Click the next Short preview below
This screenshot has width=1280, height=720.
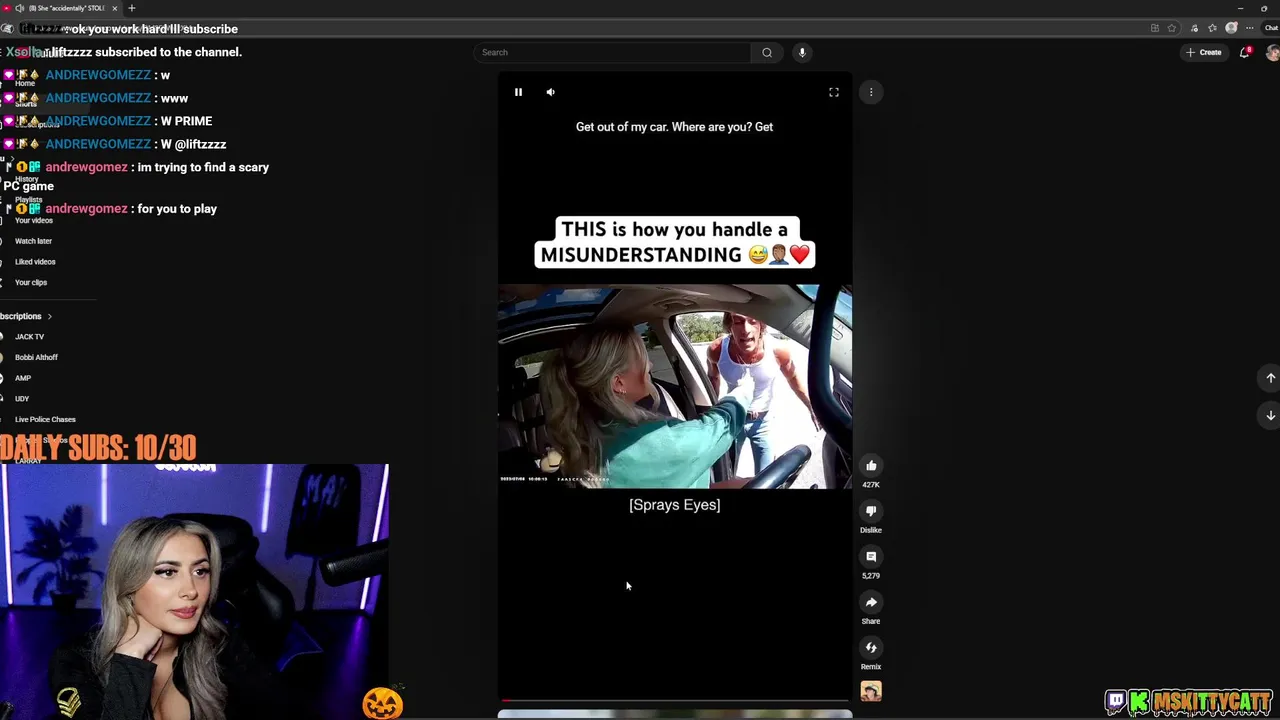[675, 715]
